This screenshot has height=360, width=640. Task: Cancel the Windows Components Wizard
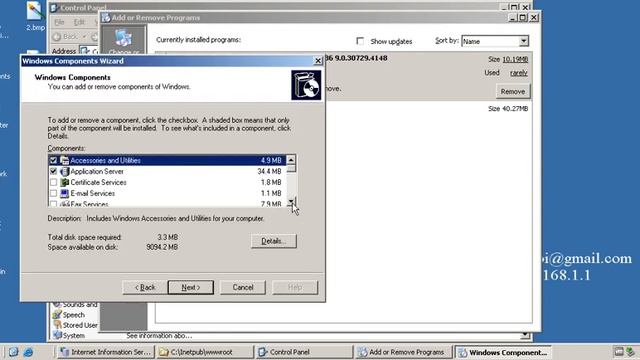pos(243,287)
